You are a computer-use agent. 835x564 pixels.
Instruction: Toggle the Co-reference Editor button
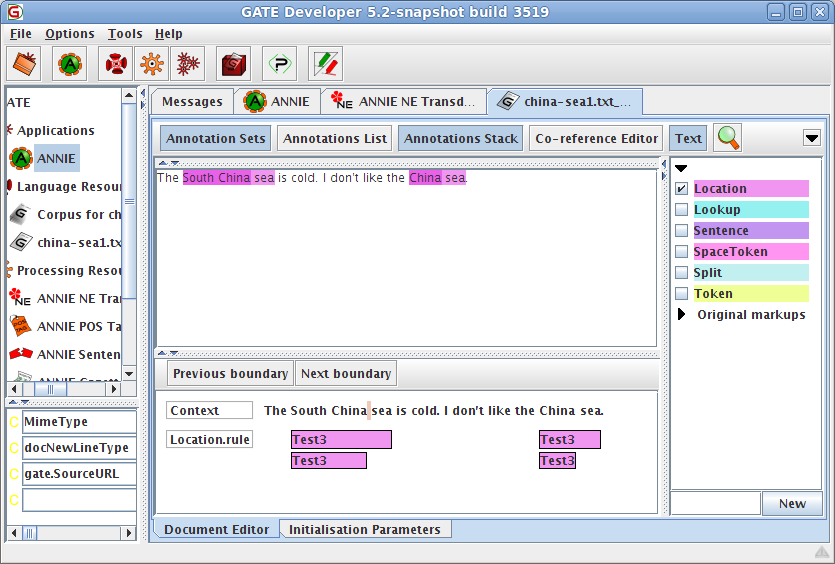click(596, 138)
